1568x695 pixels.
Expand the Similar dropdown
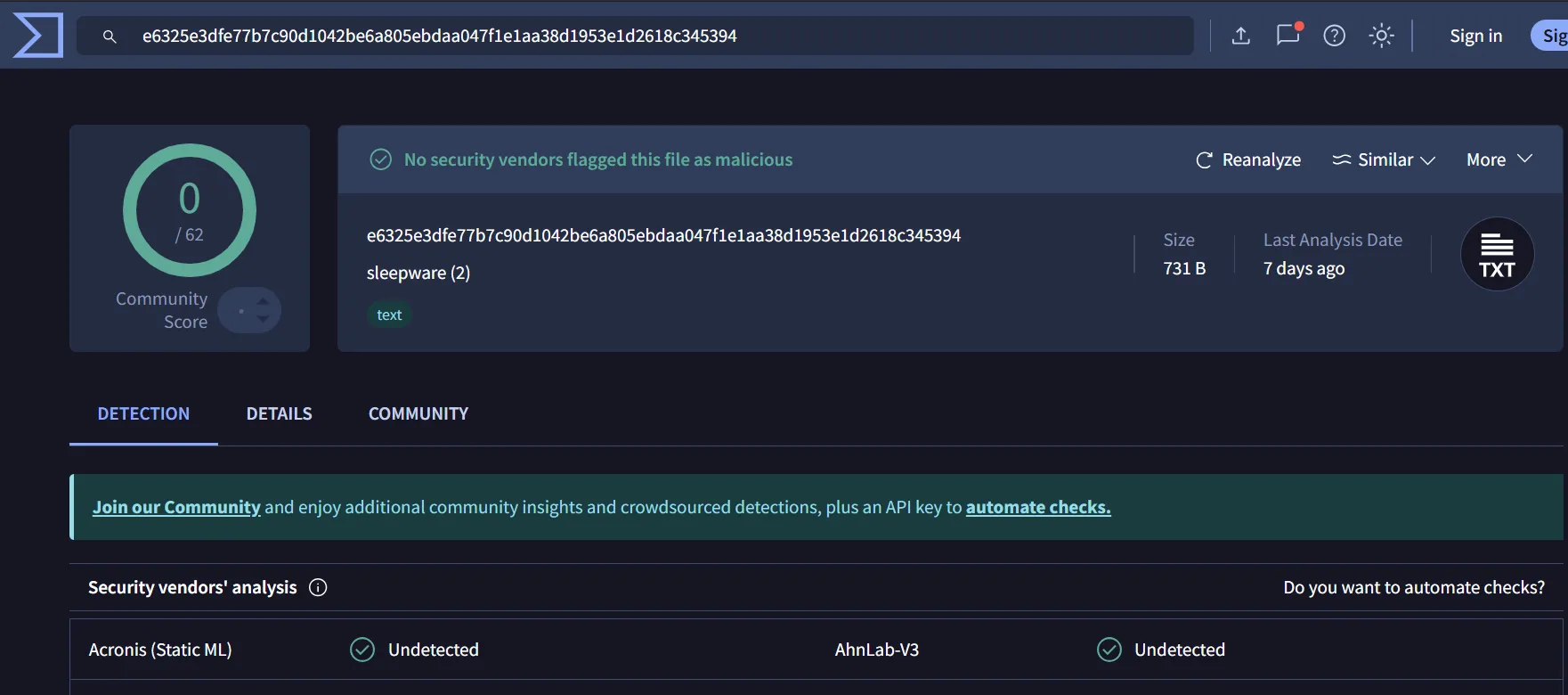pos(1384,159)
